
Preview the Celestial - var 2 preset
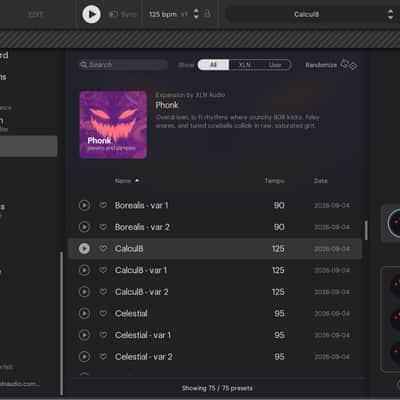pos(84,357)
